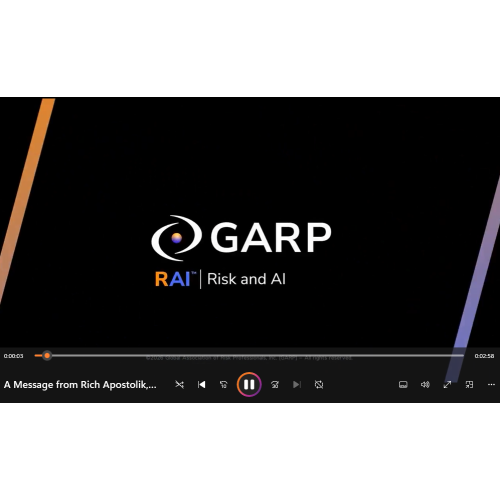Open the volume control
The width and height of the screenshot is (500, 500).
pyautogui.click(x=425, y=384)
